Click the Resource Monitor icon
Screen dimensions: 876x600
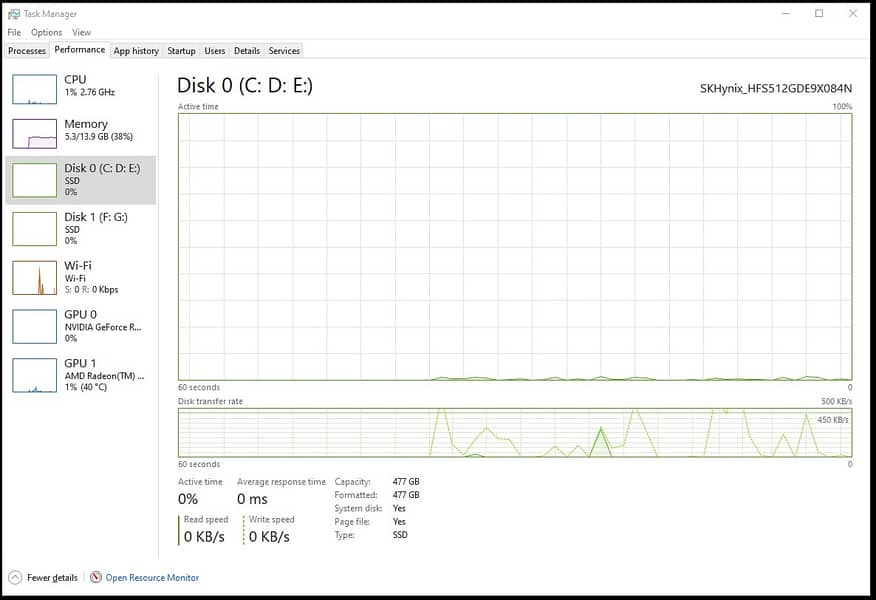coord(96,577)
